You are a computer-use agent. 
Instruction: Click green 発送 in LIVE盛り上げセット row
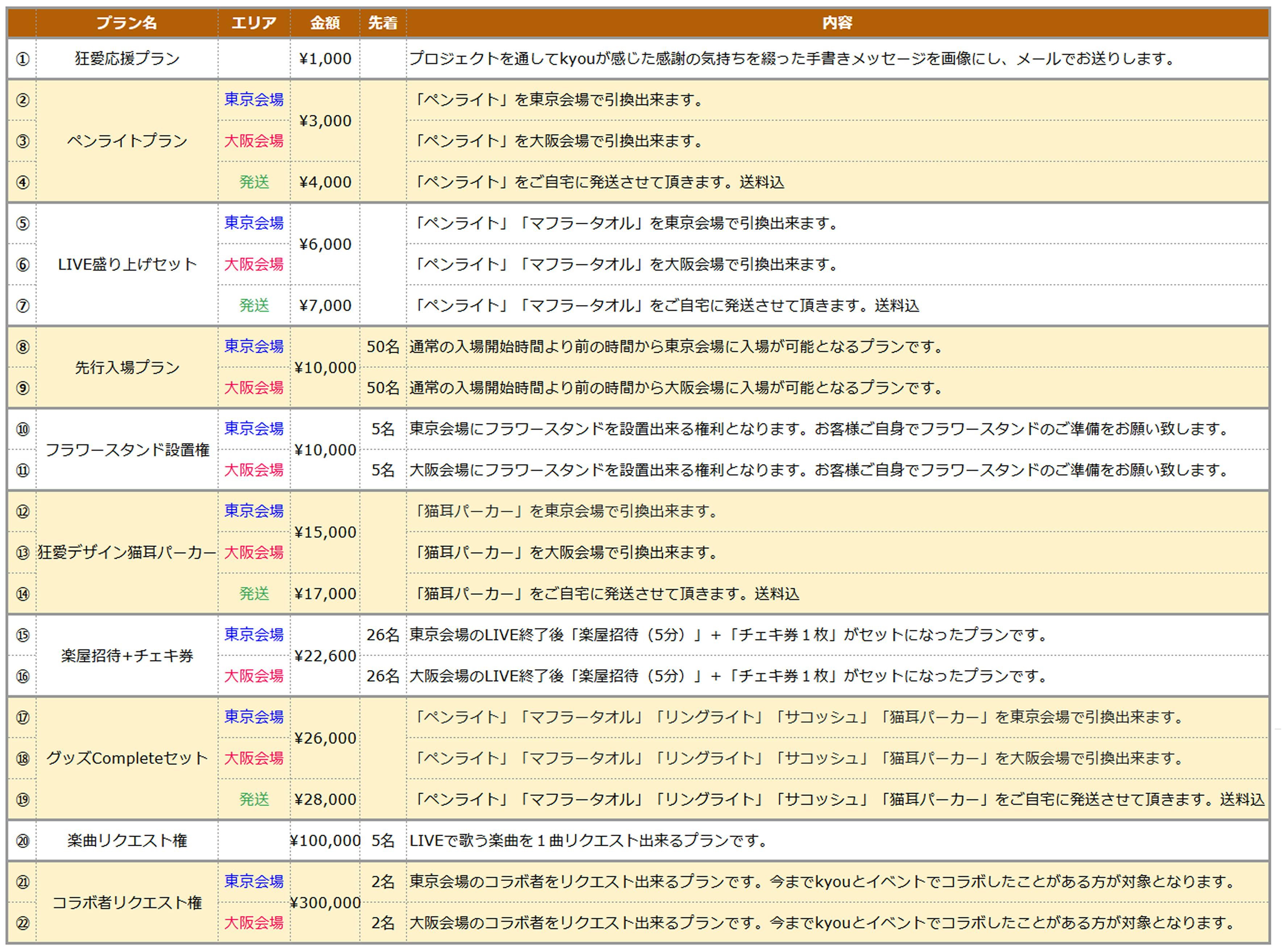(x=254, y=305)
